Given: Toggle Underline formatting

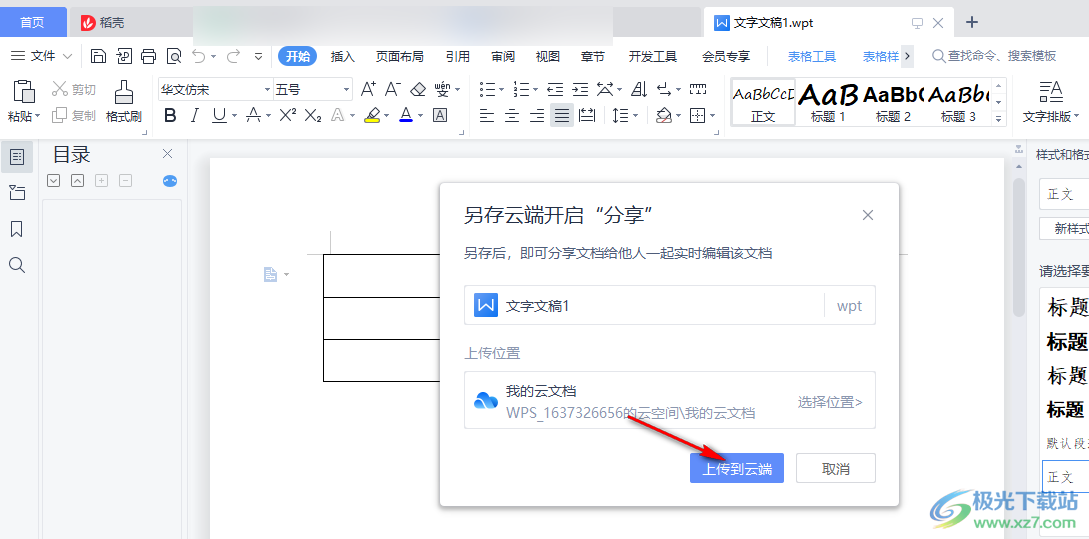Looking at the screenshot, I should click(x=219, y=115).
